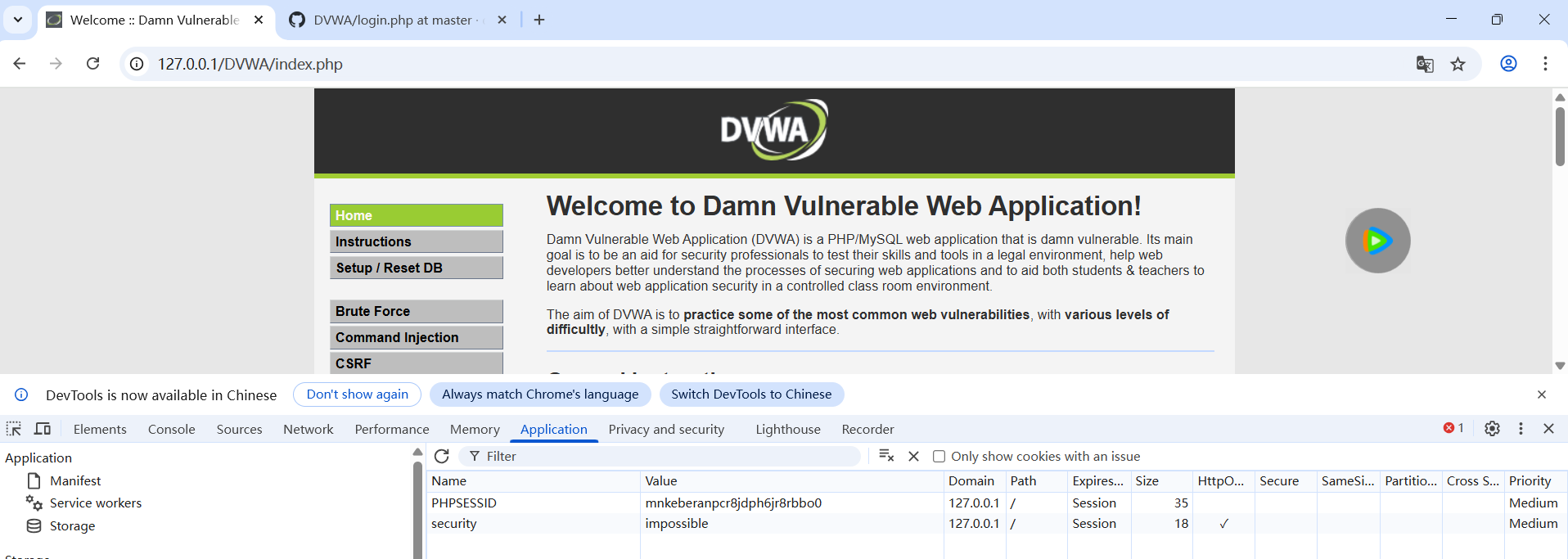Delete selected cookie X icon
Viewport: 1568px width, 559px height.
pos(914,456)
